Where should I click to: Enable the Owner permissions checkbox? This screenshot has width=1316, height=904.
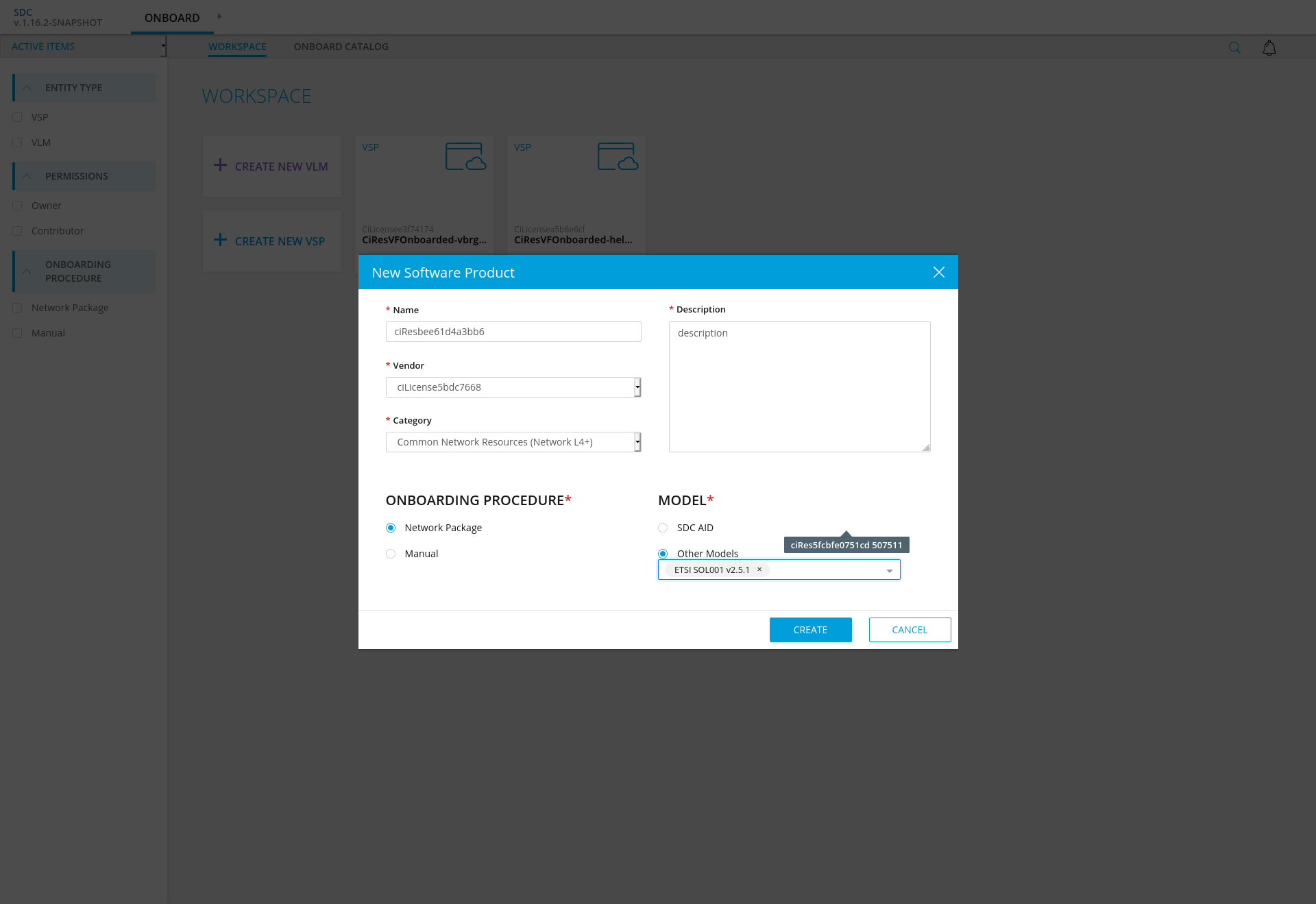pyautogui.click(x=18, y=206)
